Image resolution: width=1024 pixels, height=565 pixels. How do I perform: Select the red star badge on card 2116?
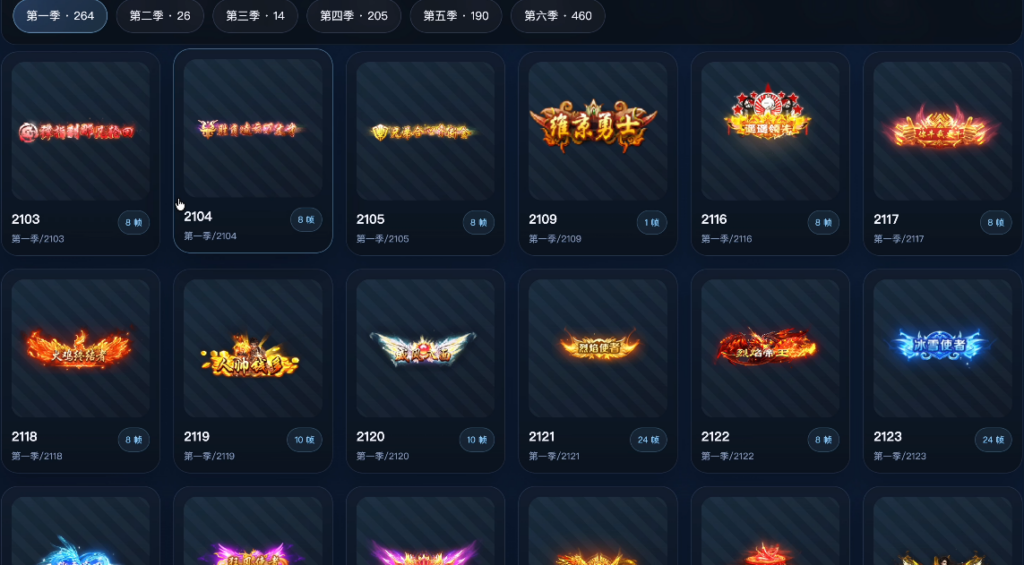pyautogui.click(x=770, y=131)
